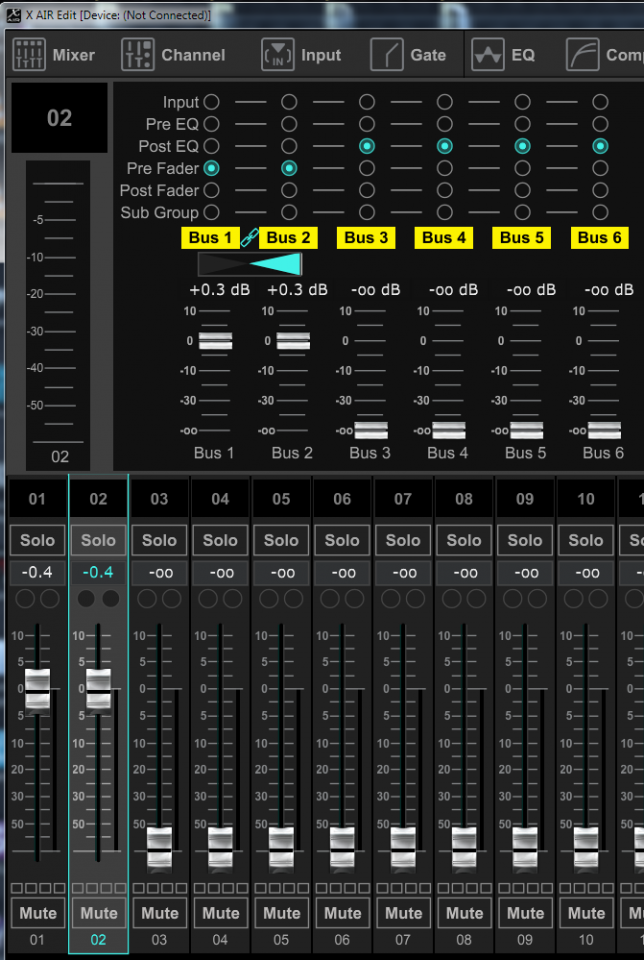Open the Mixer tab icon
644x960 pixels.
(x=29, y=55)
